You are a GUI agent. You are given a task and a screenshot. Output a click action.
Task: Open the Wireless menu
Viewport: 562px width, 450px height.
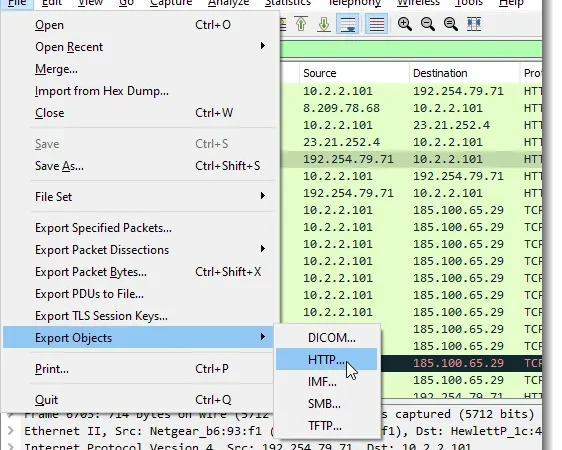click(x=418, y=3)
